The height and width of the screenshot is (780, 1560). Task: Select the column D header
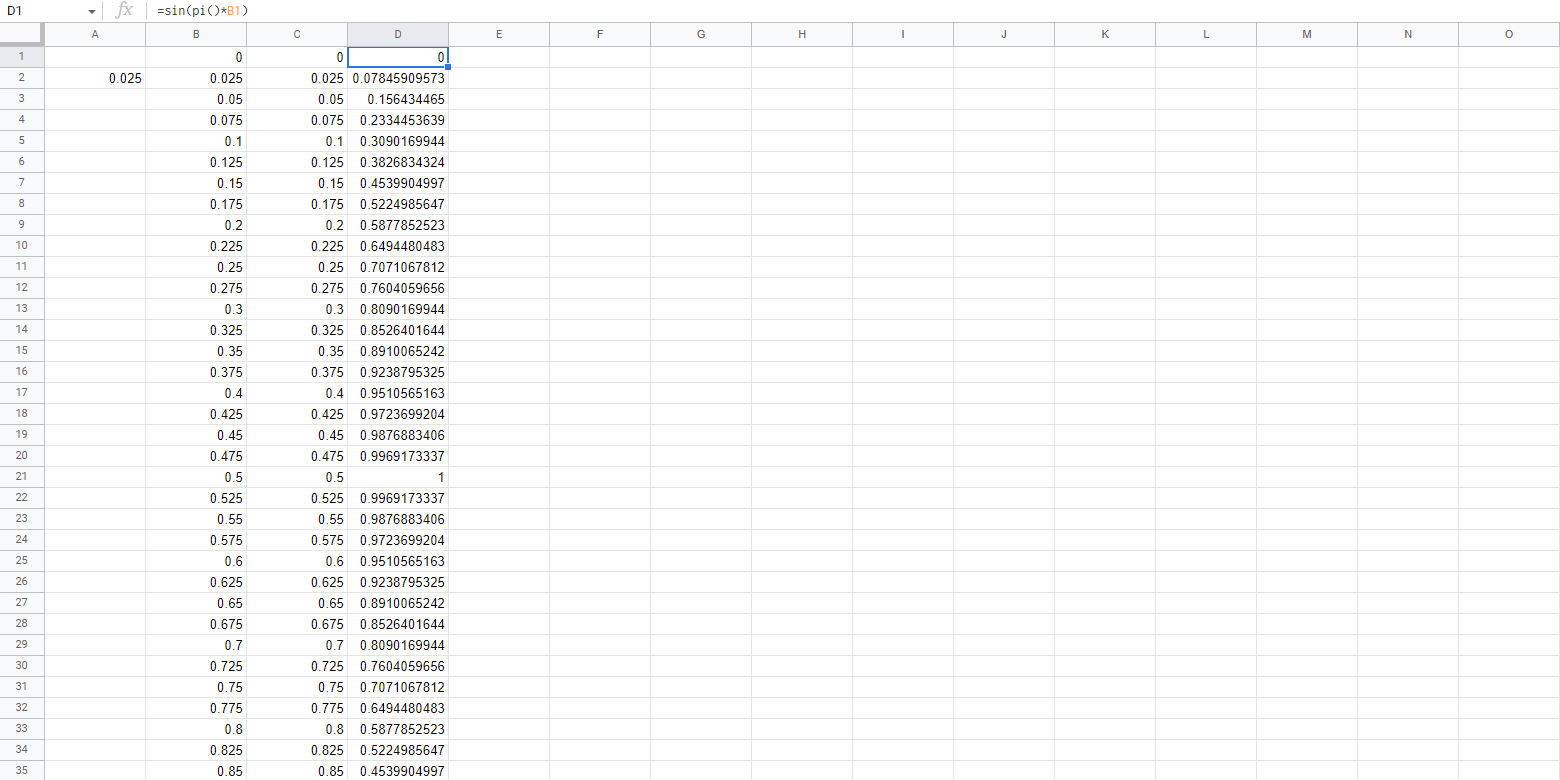tap(398, 33)
